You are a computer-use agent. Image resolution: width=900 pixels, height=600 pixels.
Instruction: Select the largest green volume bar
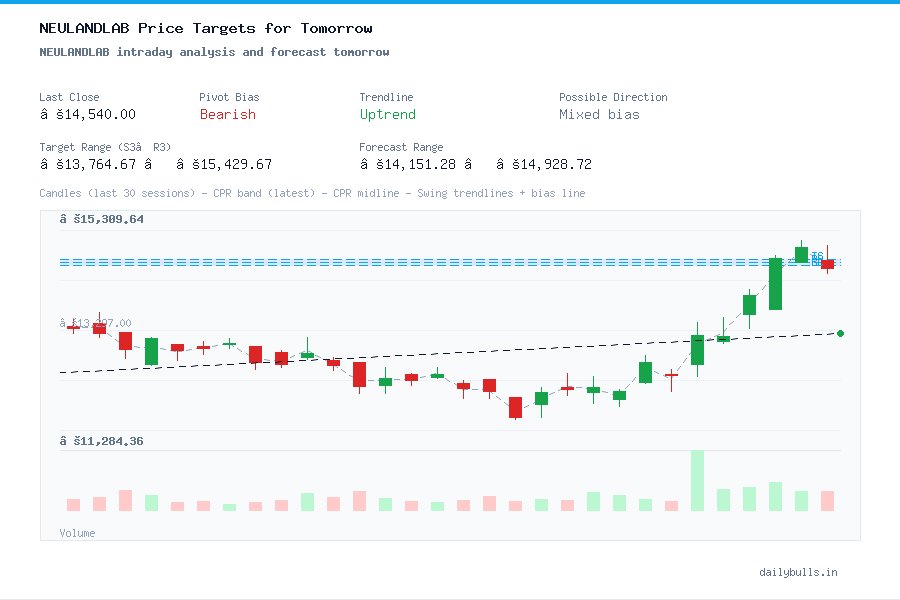tap(697, 482)
